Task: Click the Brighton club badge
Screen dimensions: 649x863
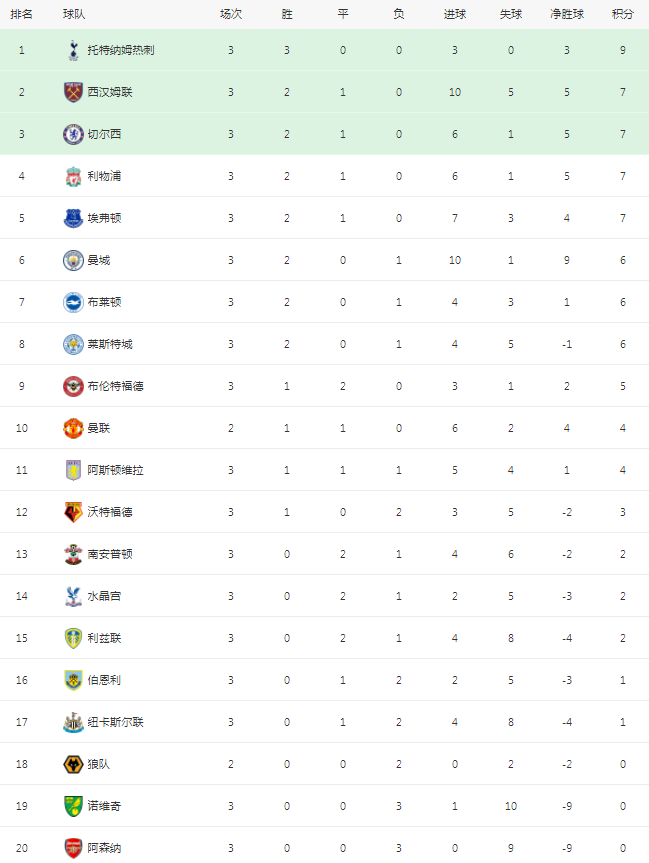Action: click(x=73, y=302)
